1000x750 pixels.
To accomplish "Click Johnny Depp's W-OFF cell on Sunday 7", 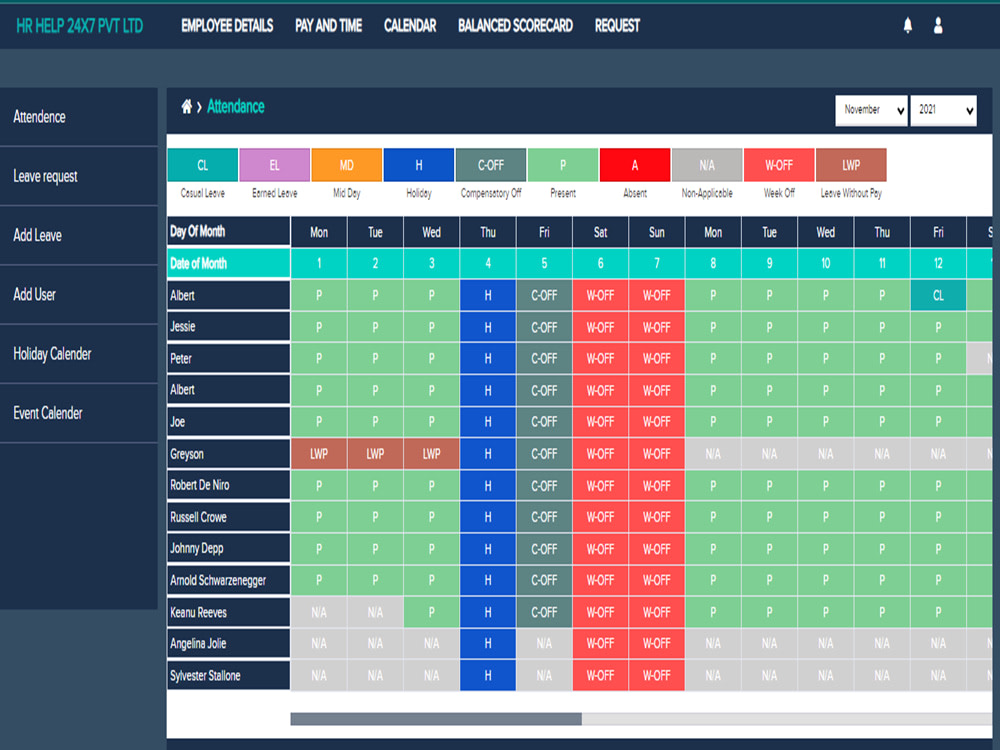I will (656, 548).
